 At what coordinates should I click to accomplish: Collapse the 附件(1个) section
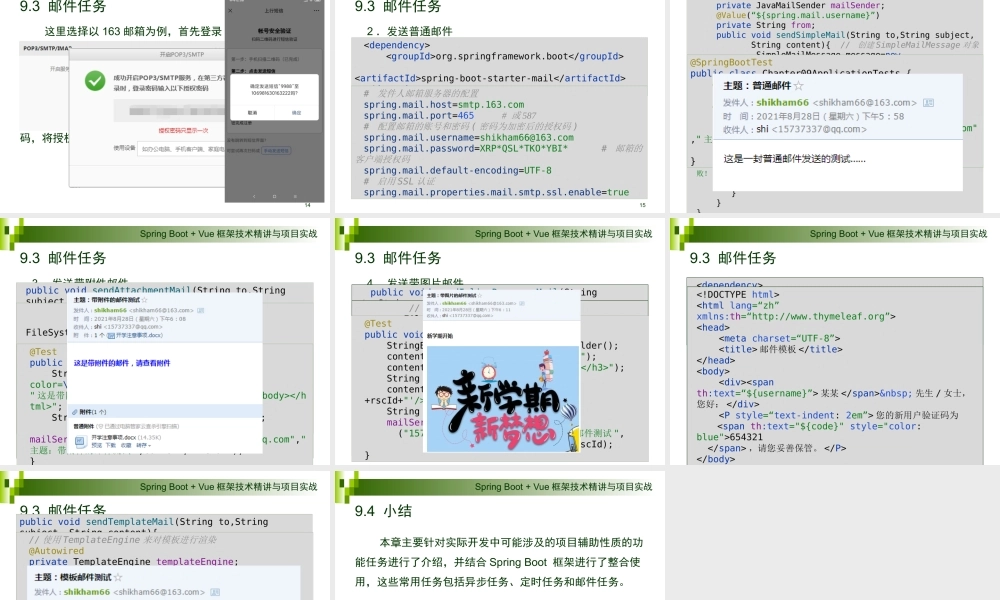(x=90, y=411)
